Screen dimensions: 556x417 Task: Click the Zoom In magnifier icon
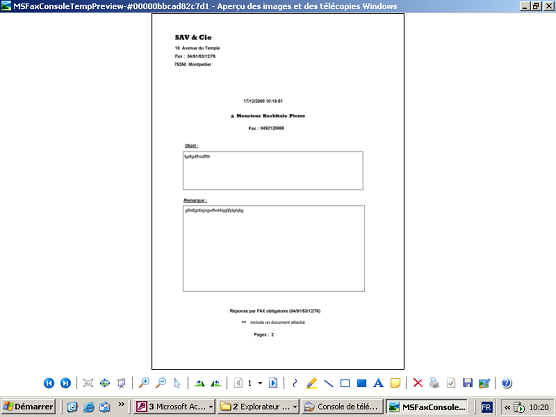144,383
